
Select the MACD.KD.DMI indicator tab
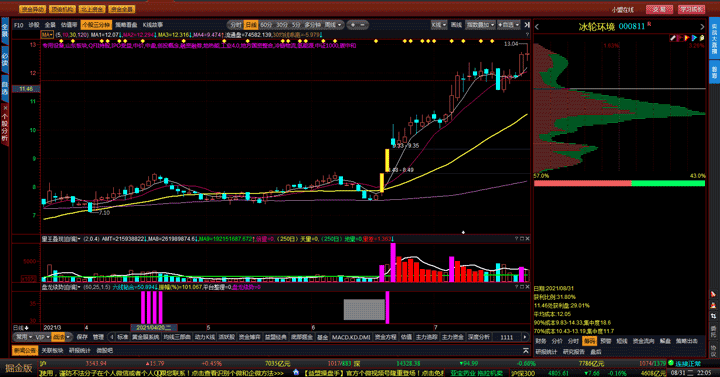tap(351, 337)
